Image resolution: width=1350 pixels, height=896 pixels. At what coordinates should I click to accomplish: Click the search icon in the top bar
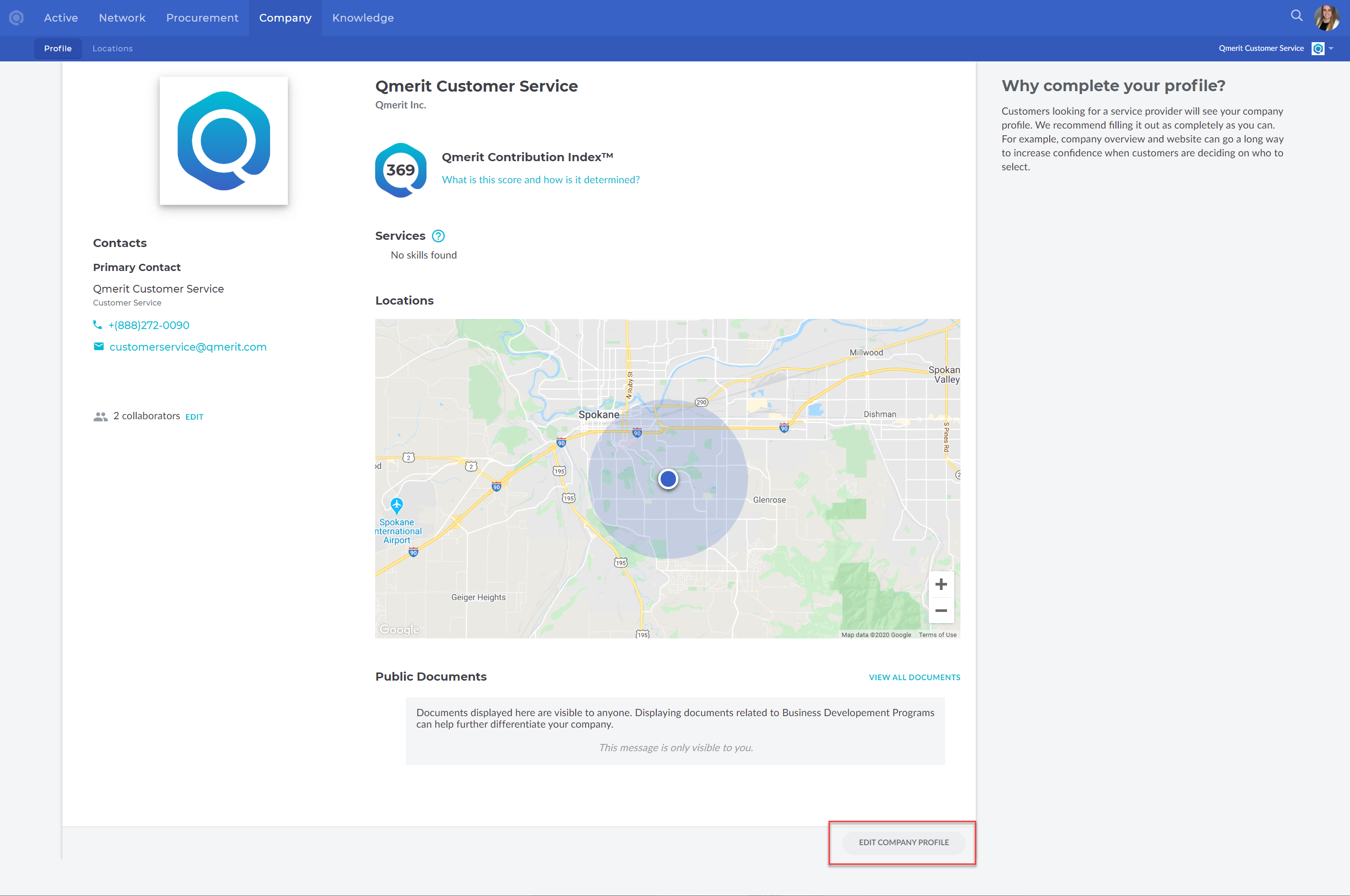point(1296,16)
